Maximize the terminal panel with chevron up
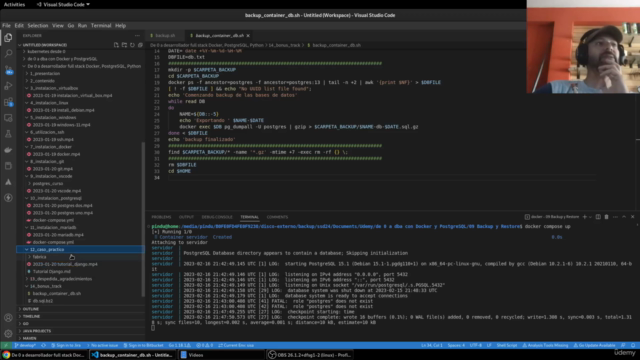The image size is (640, 360). [x=624, y=217]
